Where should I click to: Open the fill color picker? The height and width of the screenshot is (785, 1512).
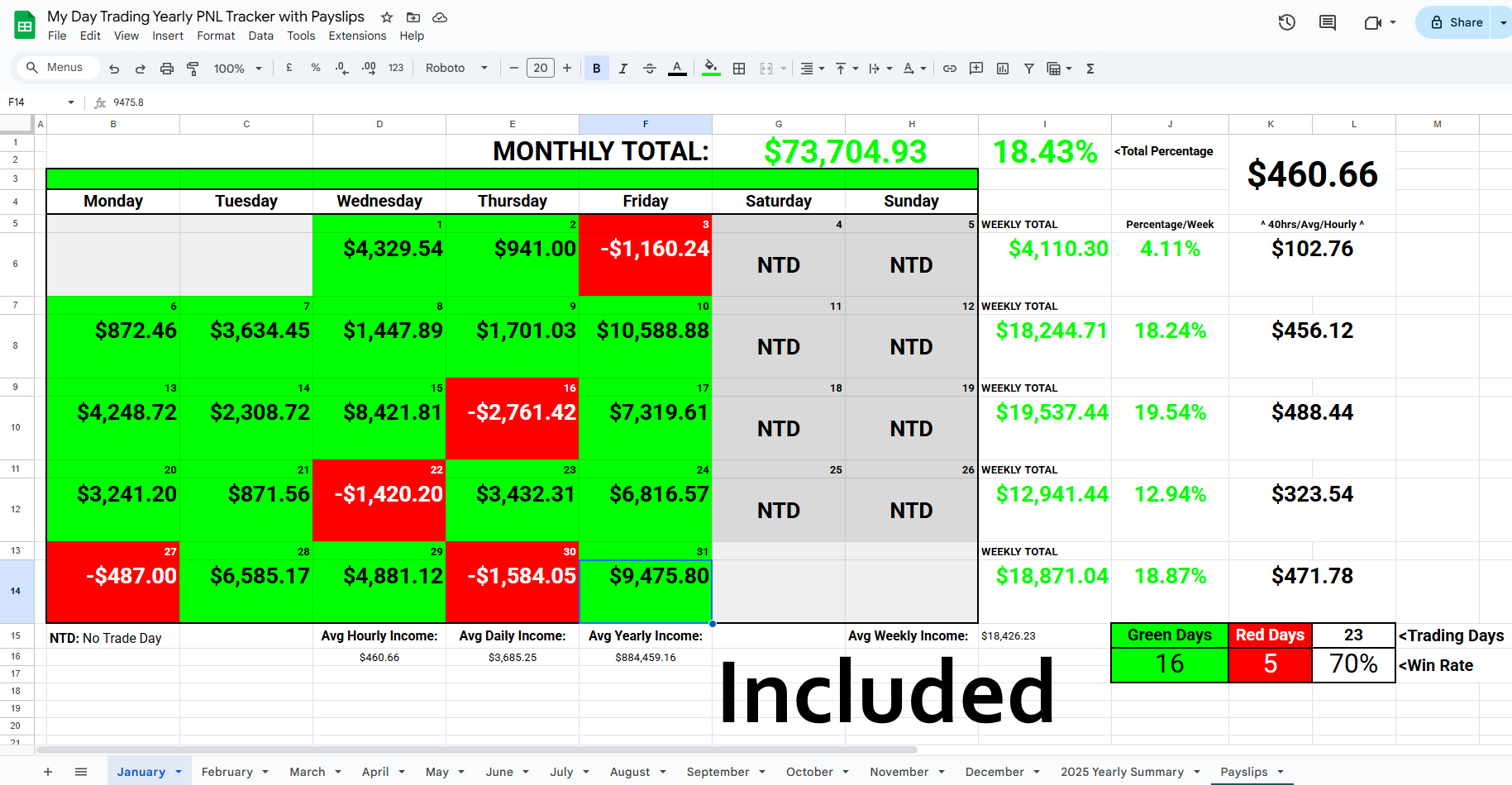pos(711,69)
